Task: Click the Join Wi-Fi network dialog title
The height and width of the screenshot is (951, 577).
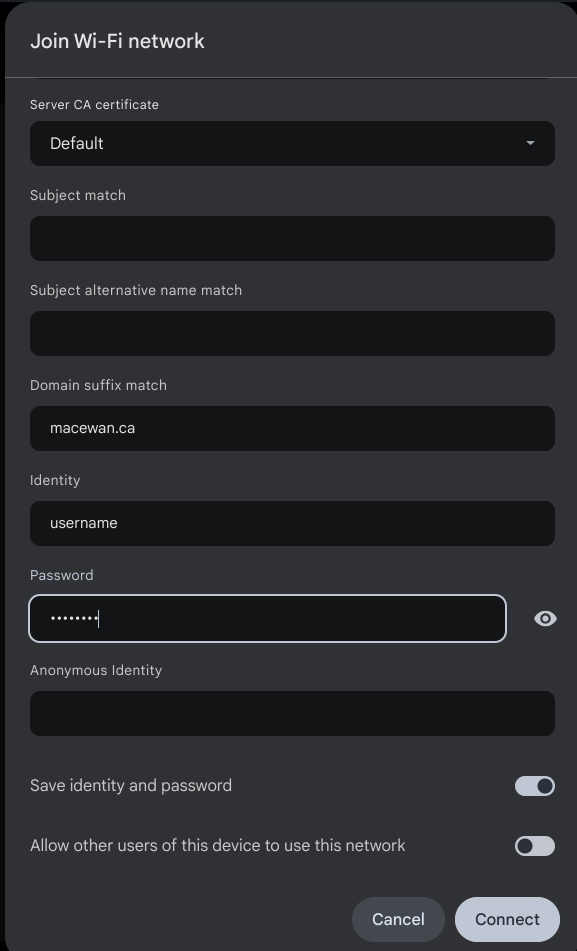Action: 117,41
